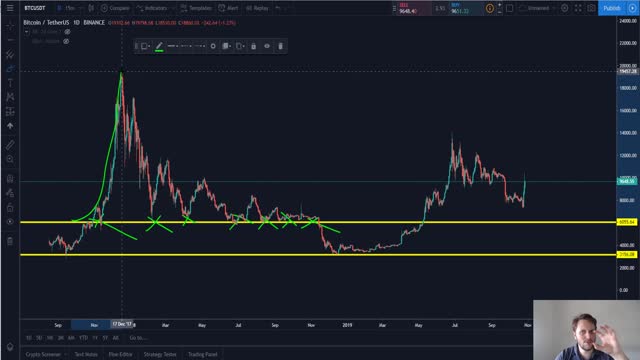Open the bottom-left ideas icon

[10, 347]
